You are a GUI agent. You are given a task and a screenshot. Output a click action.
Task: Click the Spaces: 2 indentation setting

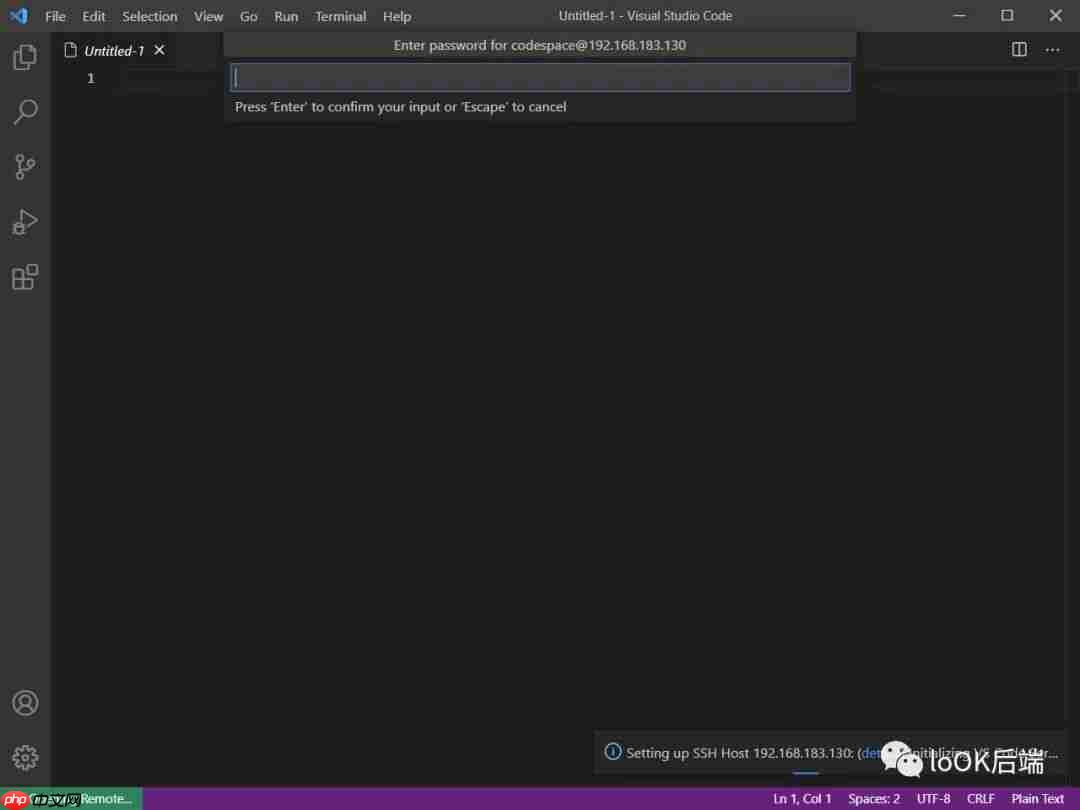click(x=873, y=799)
